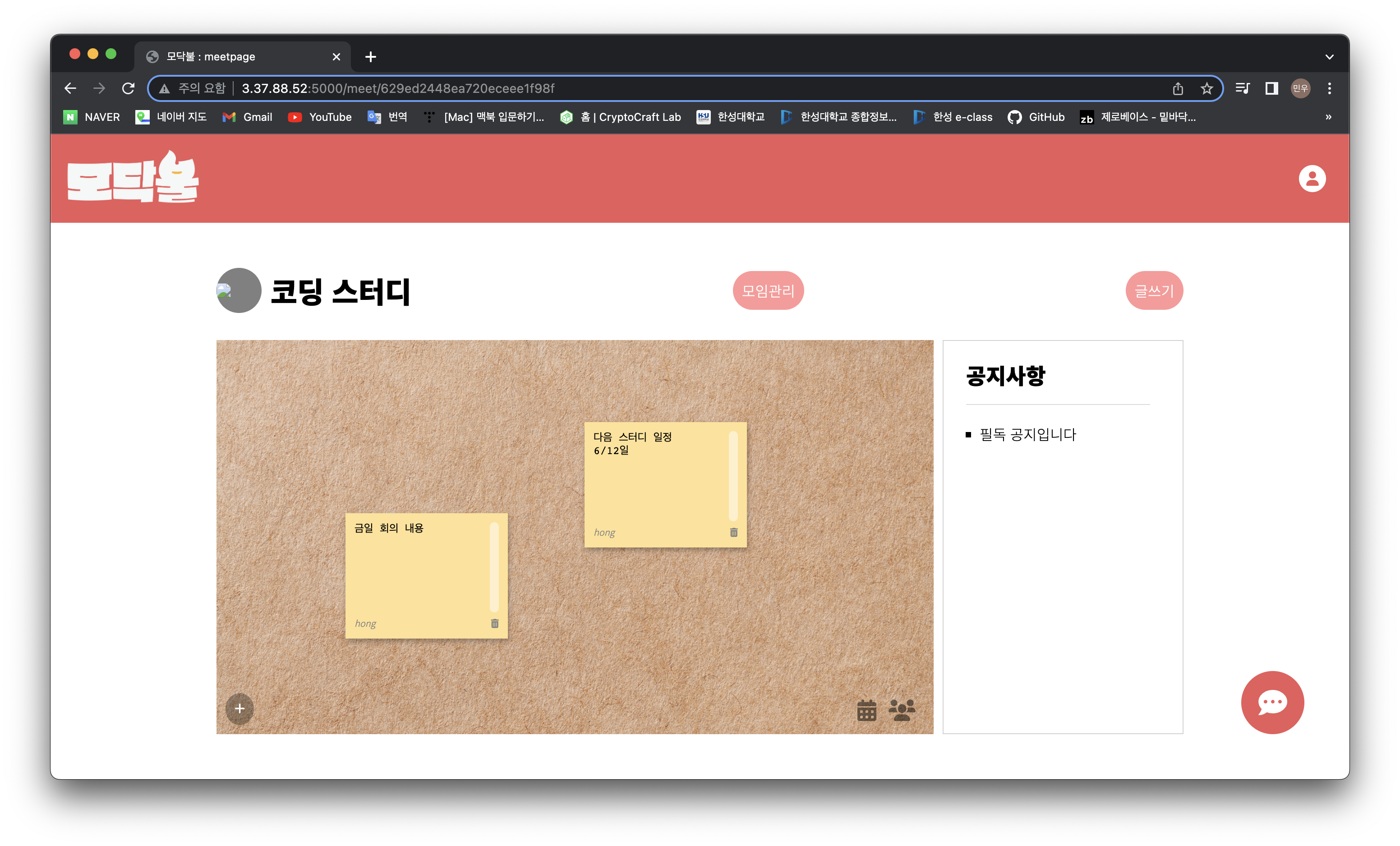Reload the page with the refresh button

tap(129, 88)
